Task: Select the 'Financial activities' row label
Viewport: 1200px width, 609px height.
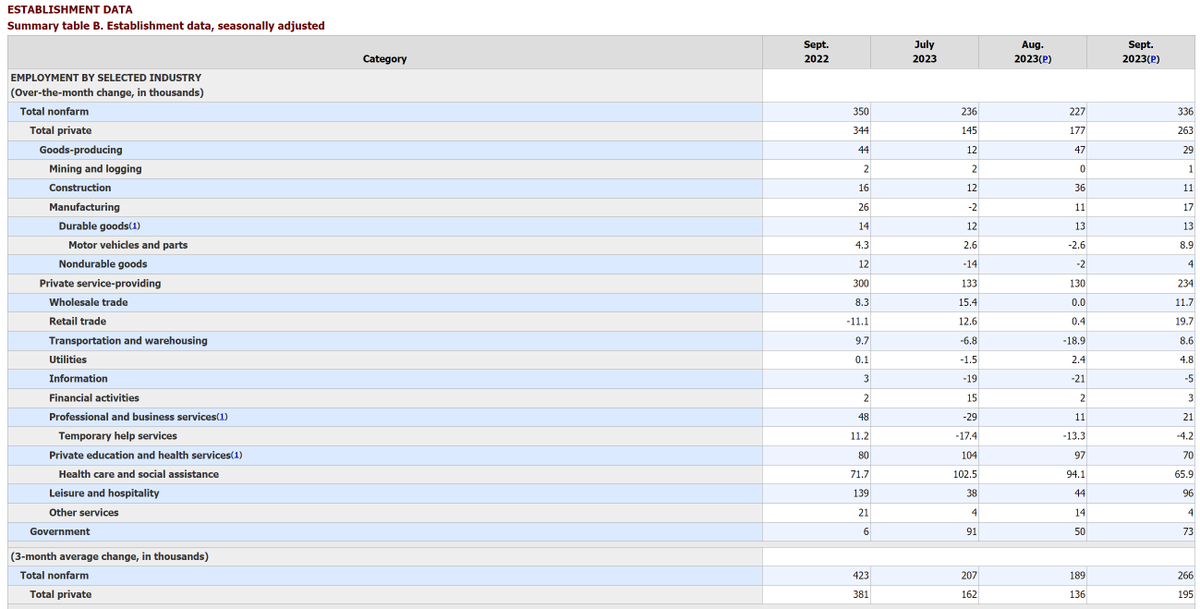Action: coord(94,398)
